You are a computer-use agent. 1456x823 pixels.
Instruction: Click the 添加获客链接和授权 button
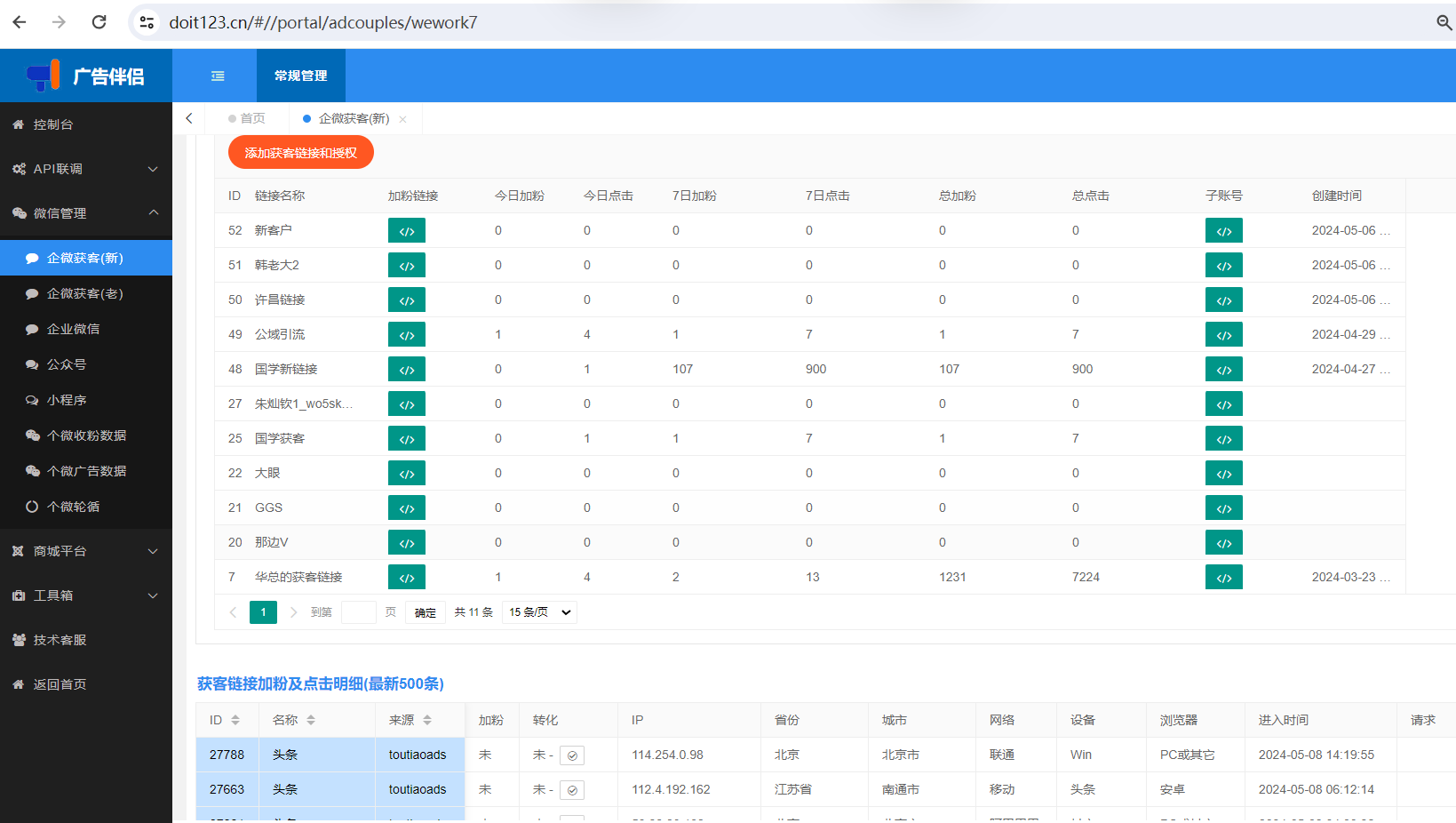point(301,153)
